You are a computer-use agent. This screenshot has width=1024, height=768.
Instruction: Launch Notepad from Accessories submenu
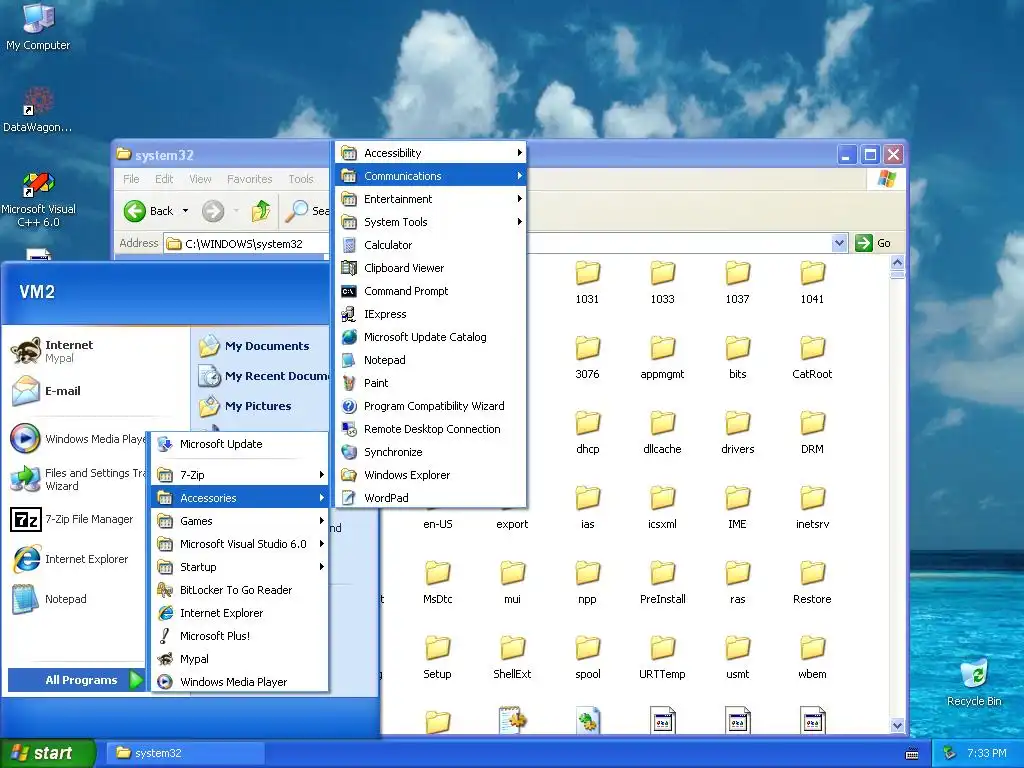pyautogui.click(x=430, y=360)
